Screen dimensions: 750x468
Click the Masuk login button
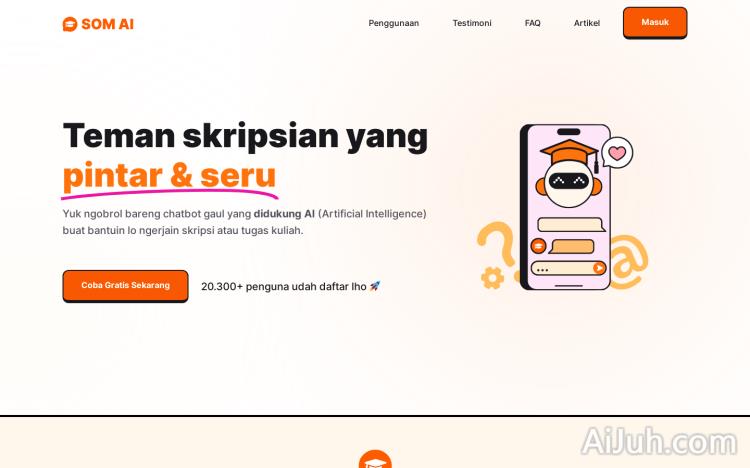[655, 22]
